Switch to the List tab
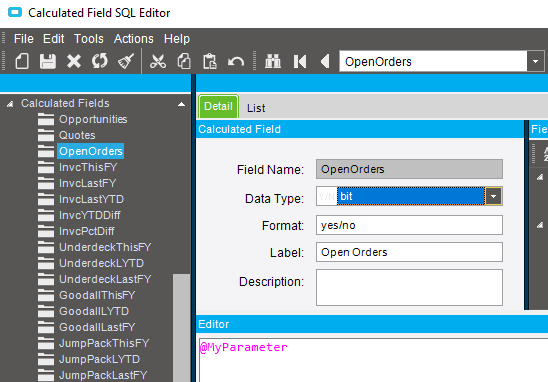The width and height of the screenshot is (548, 382). pyautogui.click(x=256, y=108)
